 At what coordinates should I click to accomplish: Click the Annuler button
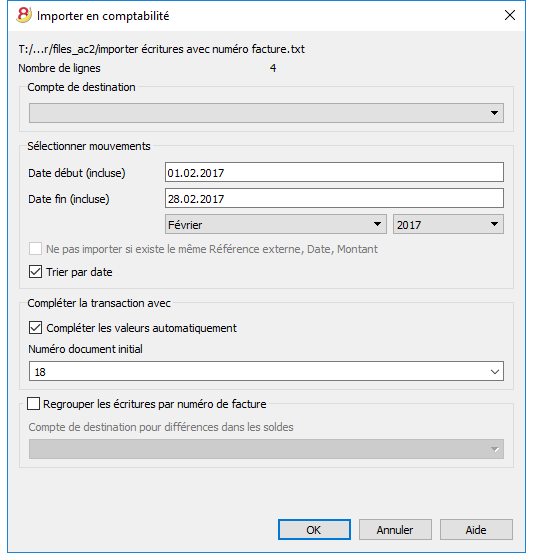(395, 529)
